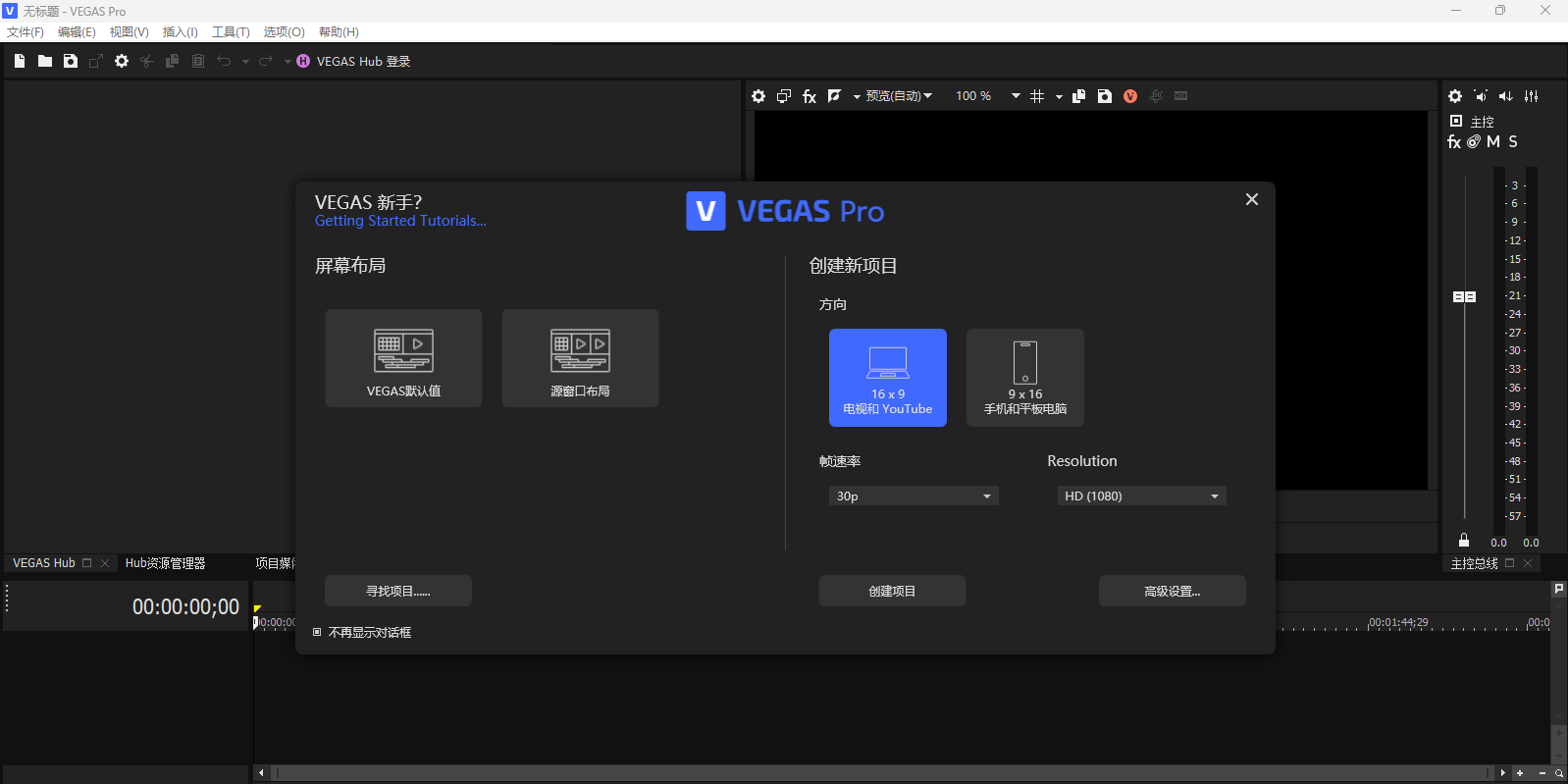Open the 文件(F) menu
The height and width of the screenshot is (784, 1568).
(26, 32)
